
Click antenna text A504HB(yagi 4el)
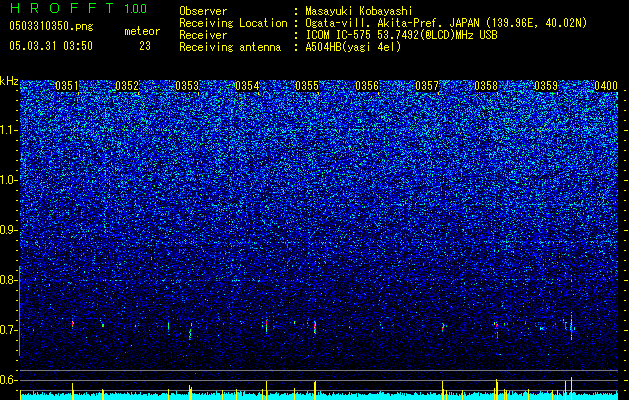click(x=353, y=47)
